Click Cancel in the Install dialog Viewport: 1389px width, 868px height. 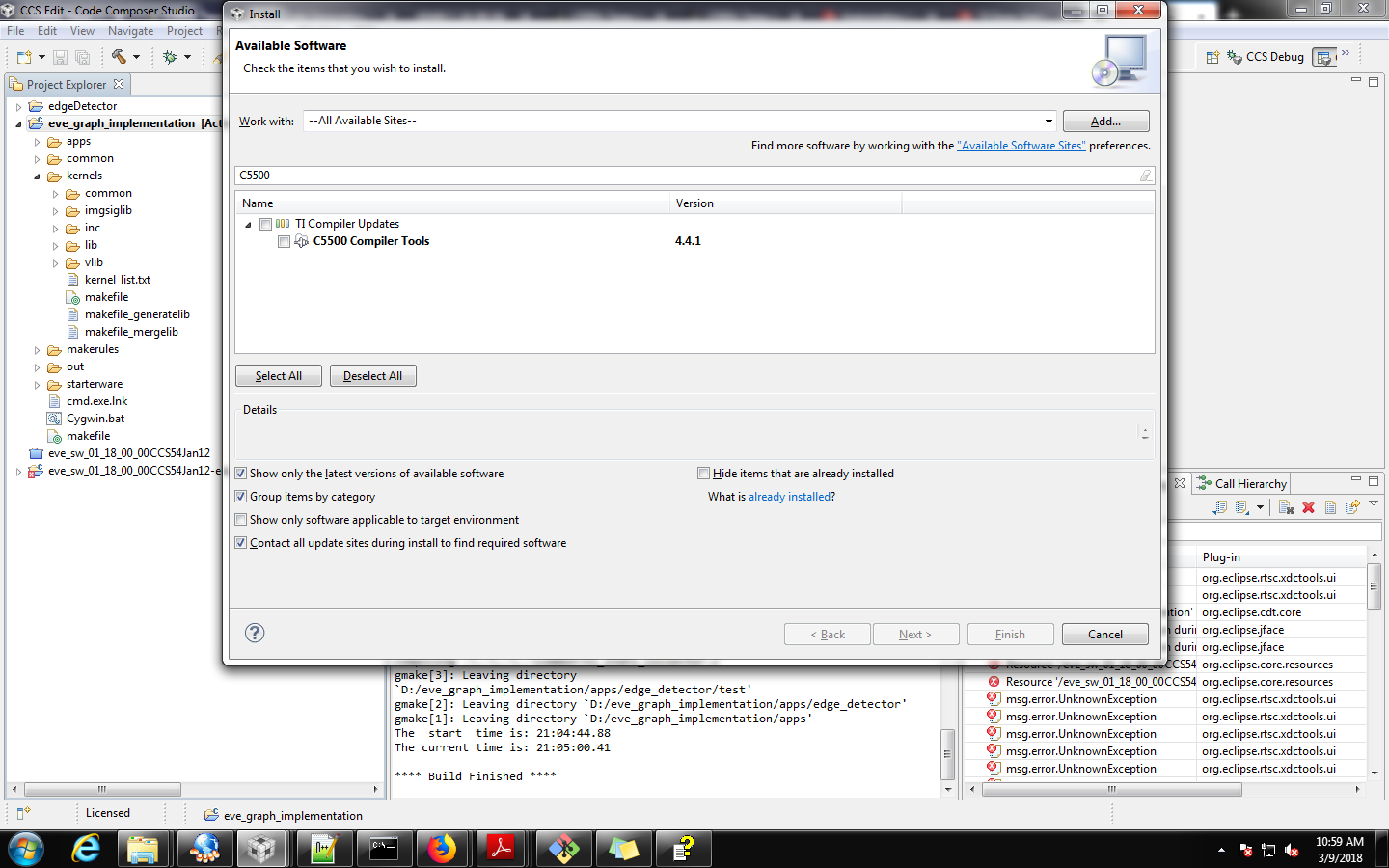(1105, 635)
